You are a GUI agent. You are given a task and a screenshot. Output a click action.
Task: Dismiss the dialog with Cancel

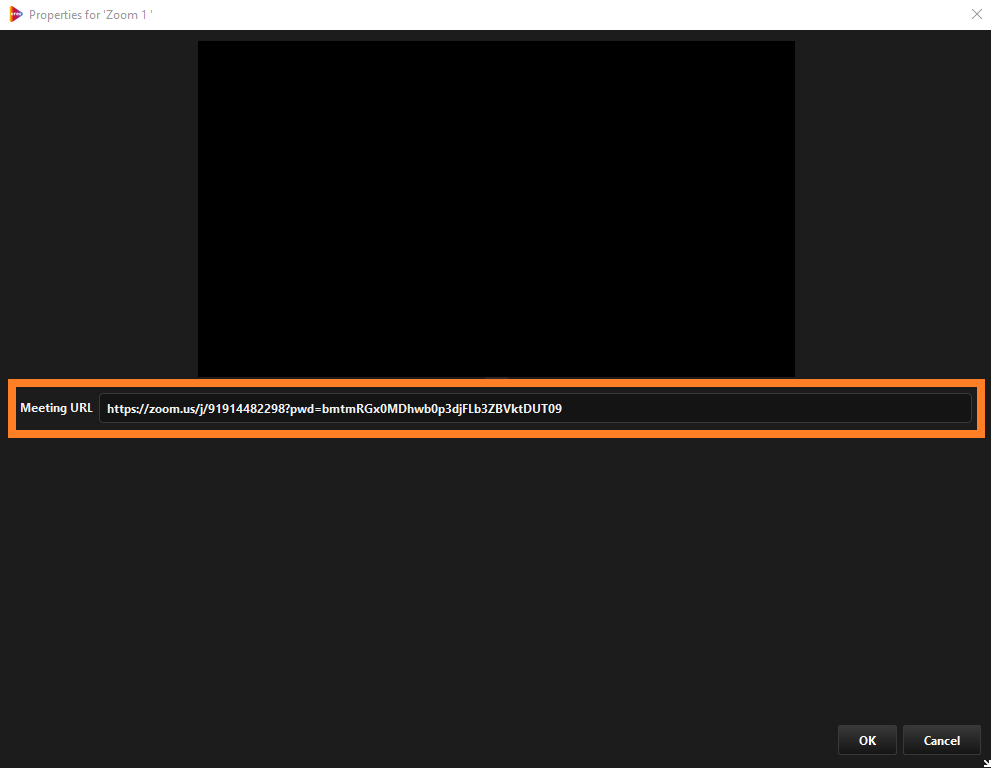[941, 740]
